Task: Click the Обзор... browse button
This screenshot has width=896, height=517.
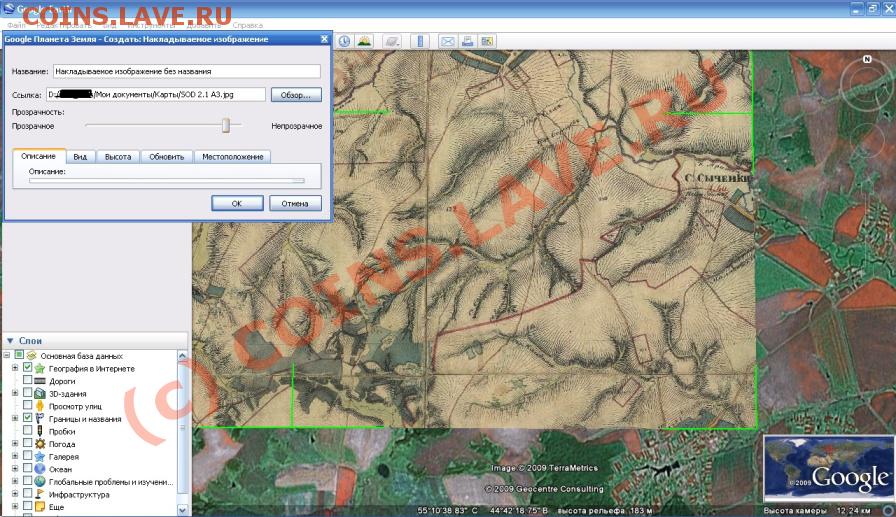Action: (296, 95)
